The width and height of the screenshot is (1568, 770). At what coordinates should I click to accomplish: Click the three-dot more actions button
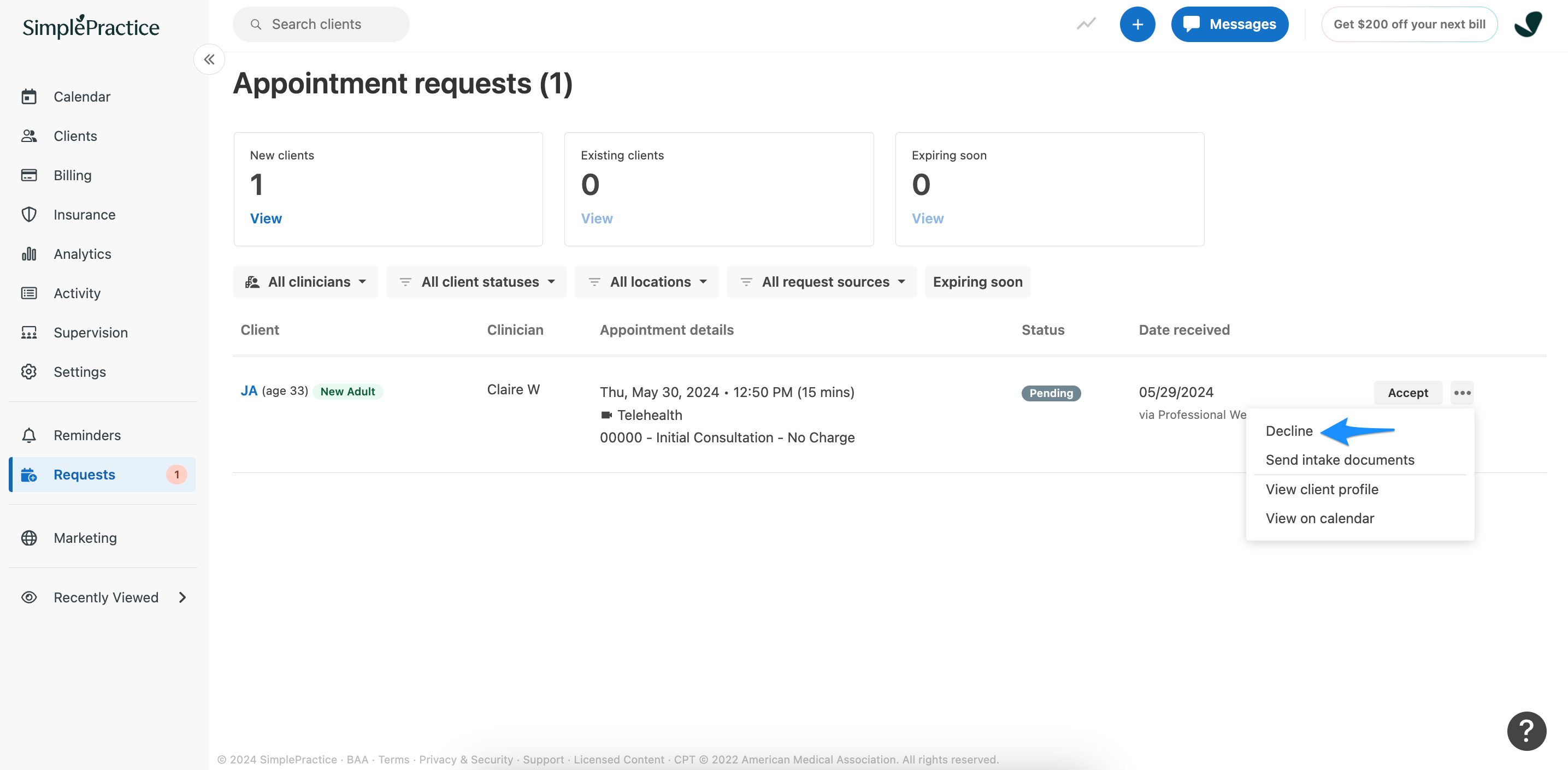click(1462, 393)
